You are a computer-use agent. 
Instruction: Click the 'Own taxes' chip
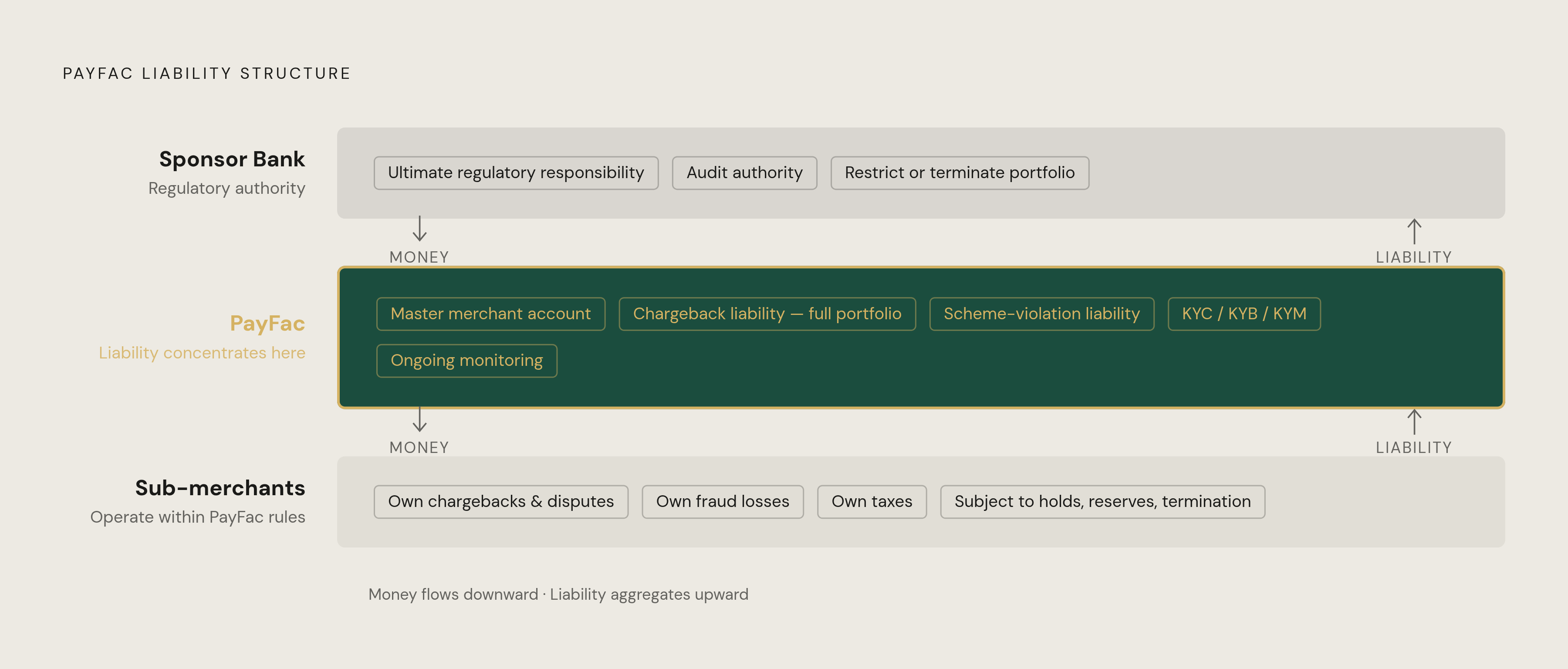coord(872,502)
